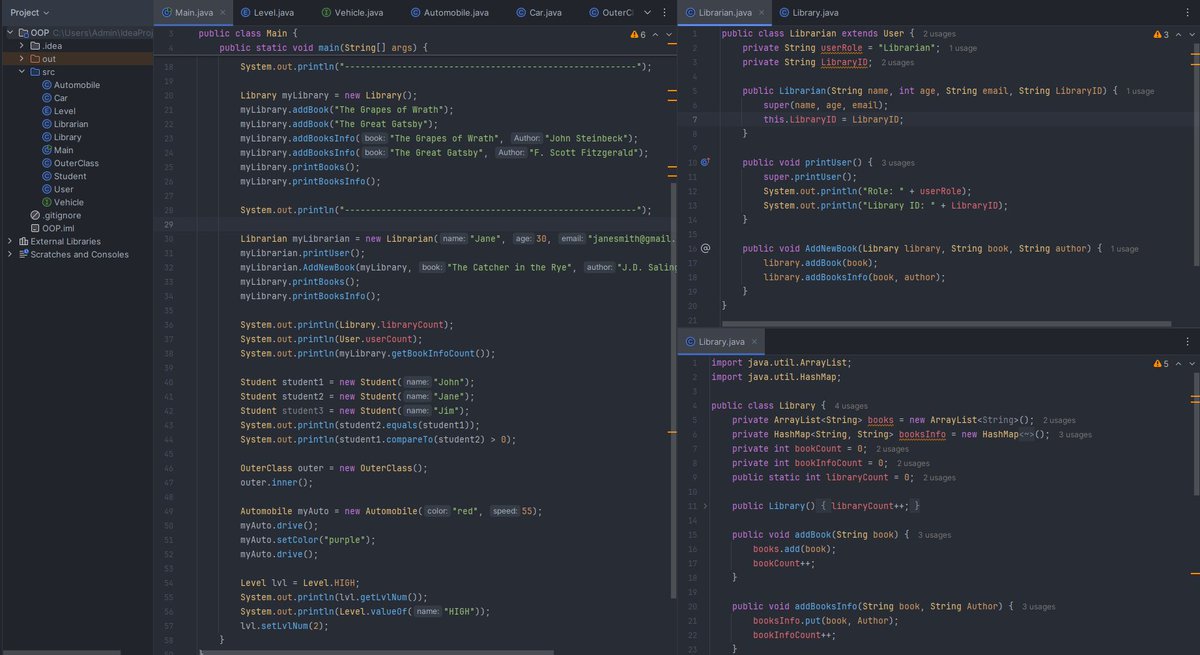The image size is (1200, 655).
Task: Go to next highlighted error in Library.java
Action: click(x=1191, y=363)
